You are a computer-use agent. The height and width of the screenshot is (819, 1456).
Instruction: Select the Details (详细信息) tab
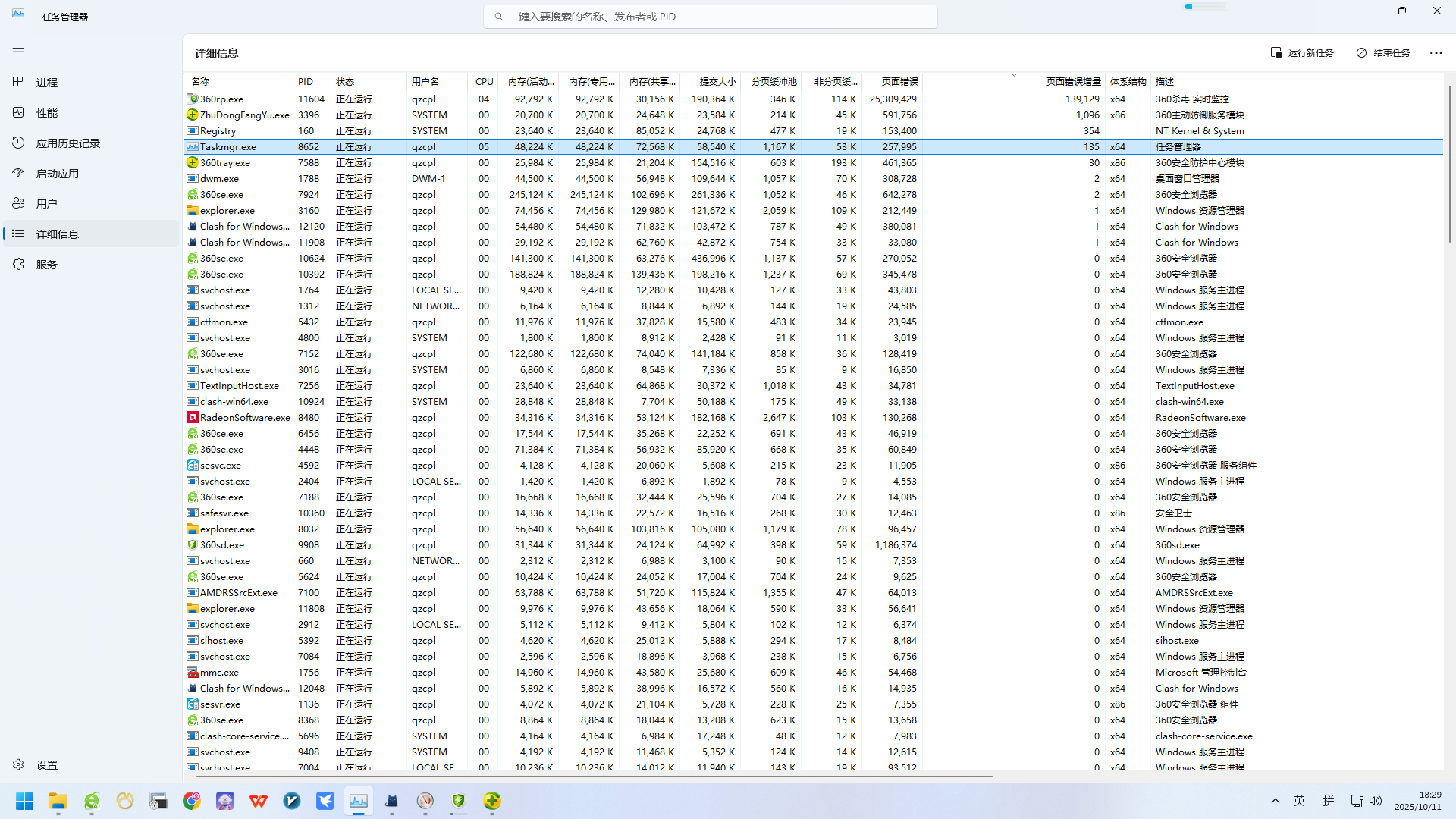57,234
